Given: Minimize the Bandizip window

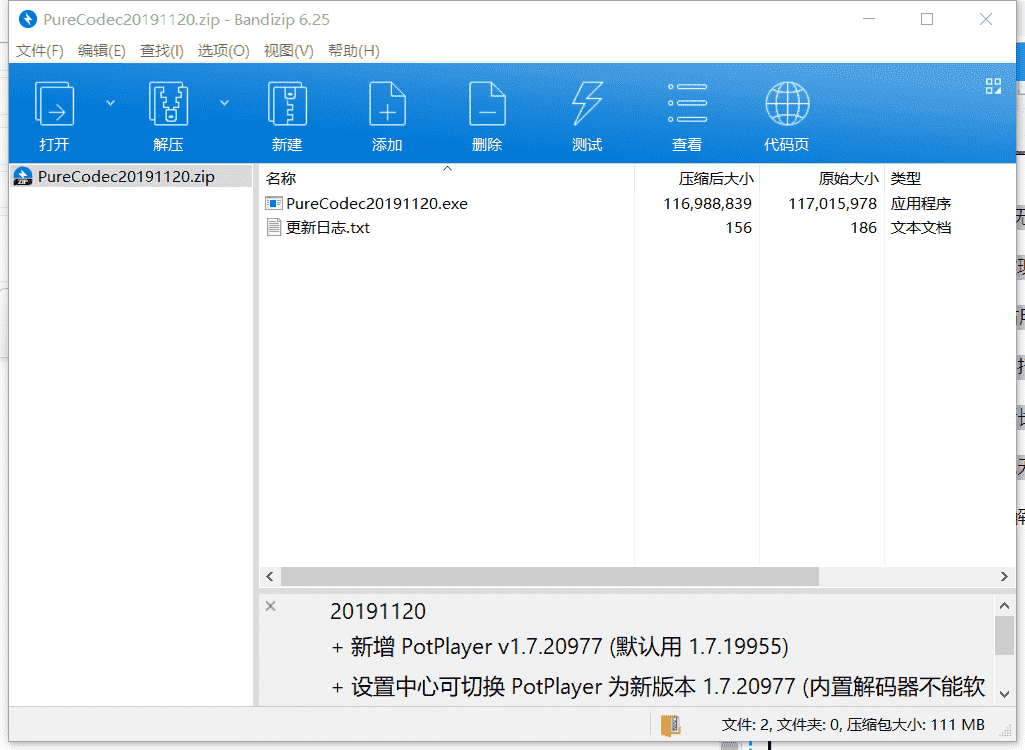Looking at the screenshot, I should (869, 19).
